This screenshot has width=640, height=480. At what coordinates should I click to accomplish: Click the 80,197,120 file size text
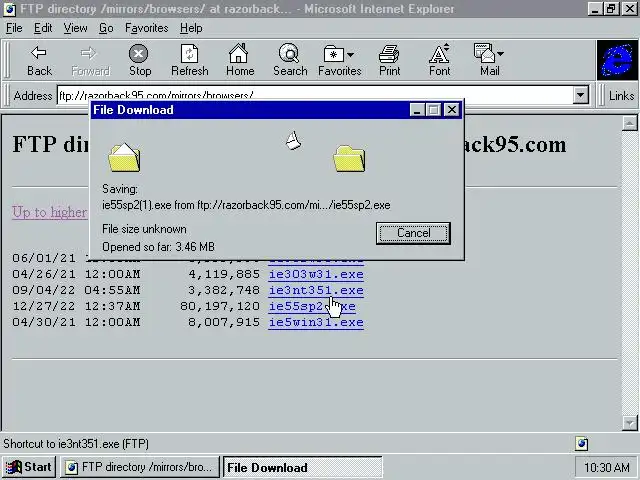click(220, 306)
